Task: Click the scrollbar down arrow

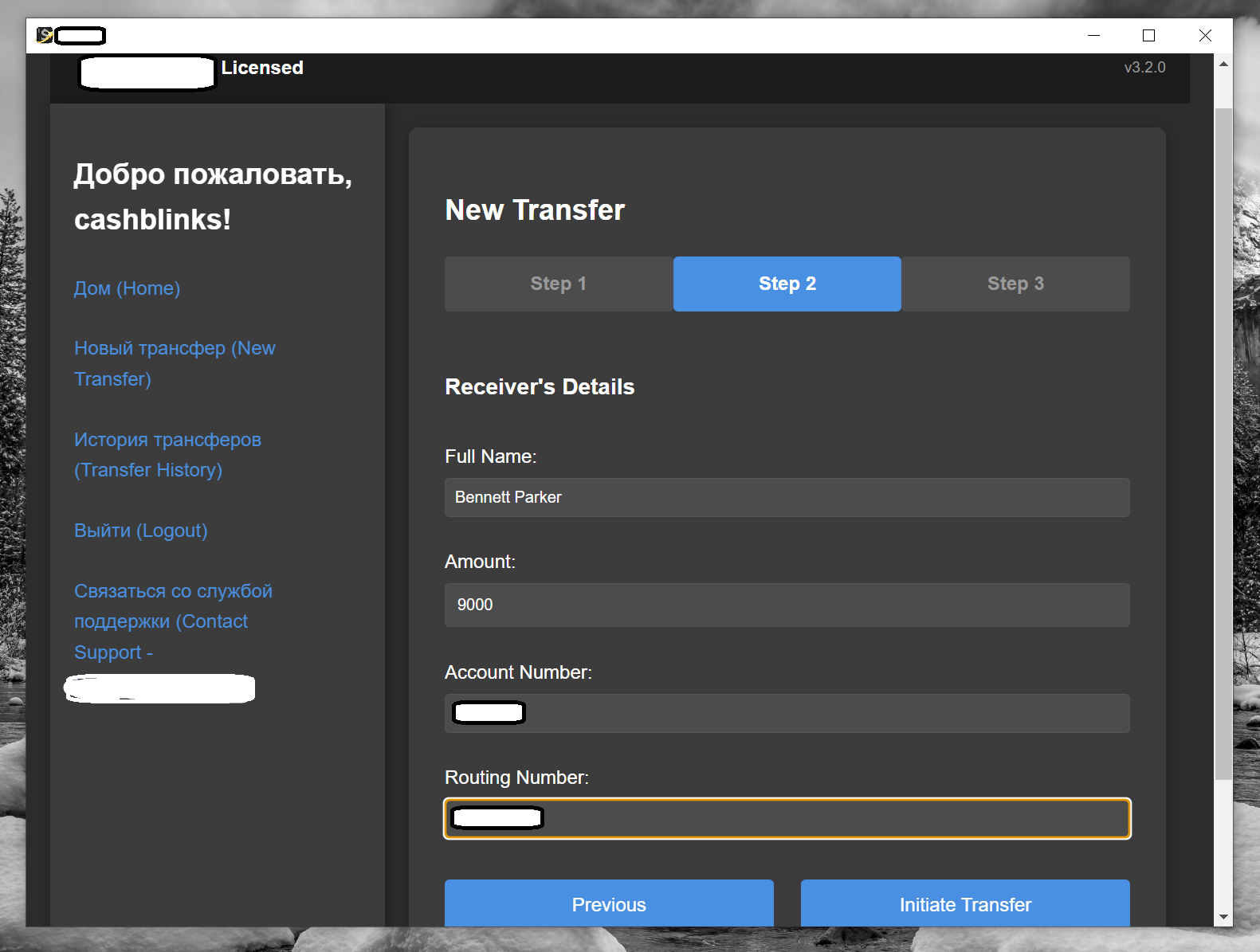Action: pos(1223,917)
